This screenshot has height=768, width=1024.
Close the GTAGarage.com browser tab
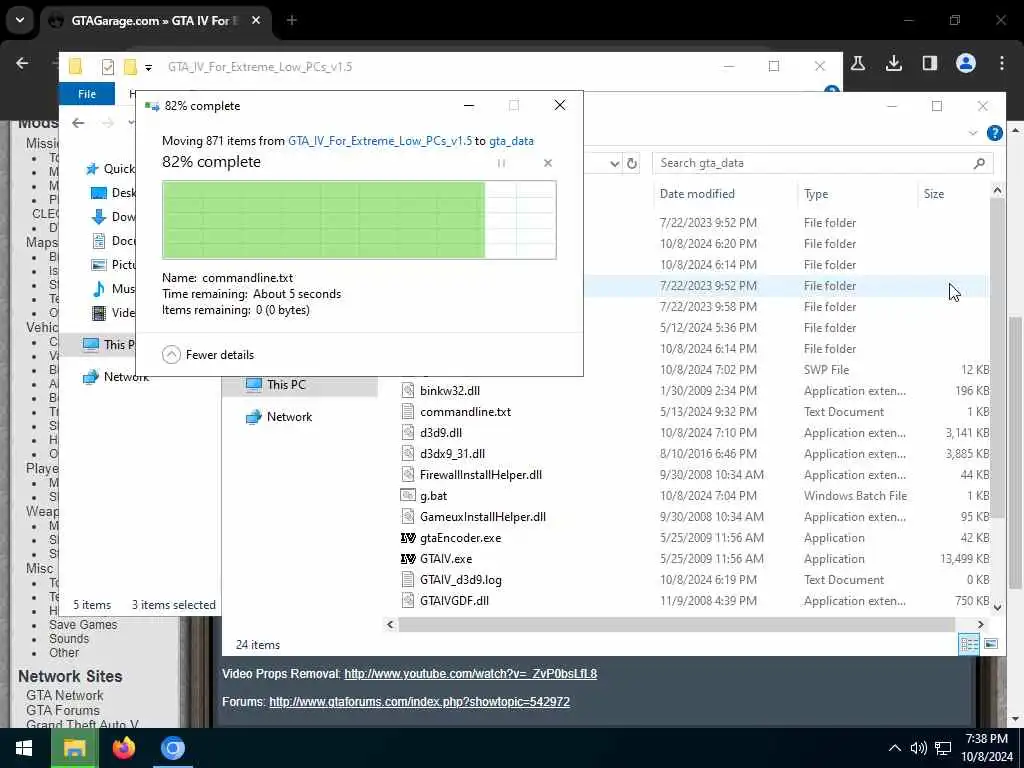click(256, 21)
